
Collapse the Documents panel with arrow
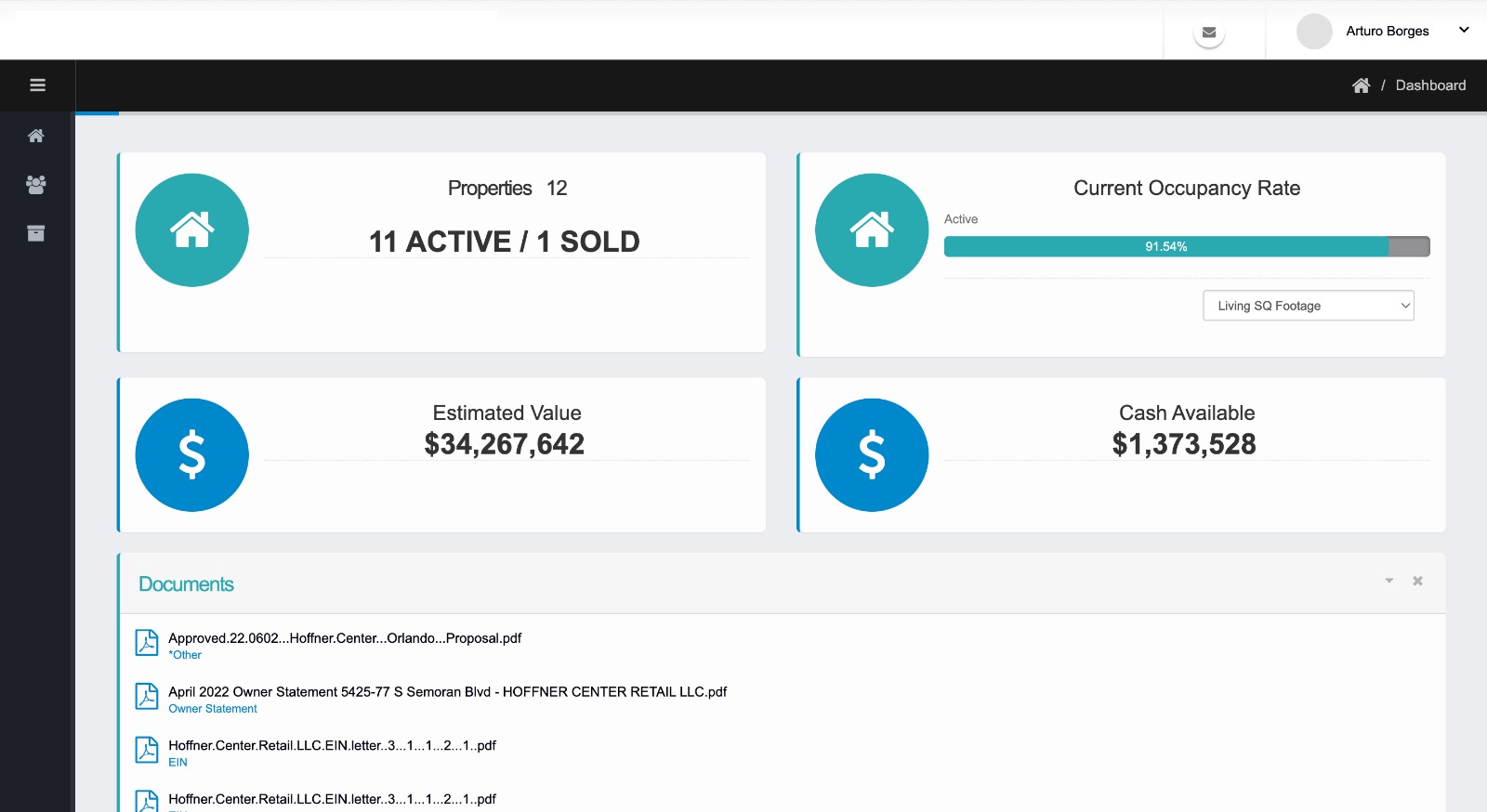(1389, 581)
